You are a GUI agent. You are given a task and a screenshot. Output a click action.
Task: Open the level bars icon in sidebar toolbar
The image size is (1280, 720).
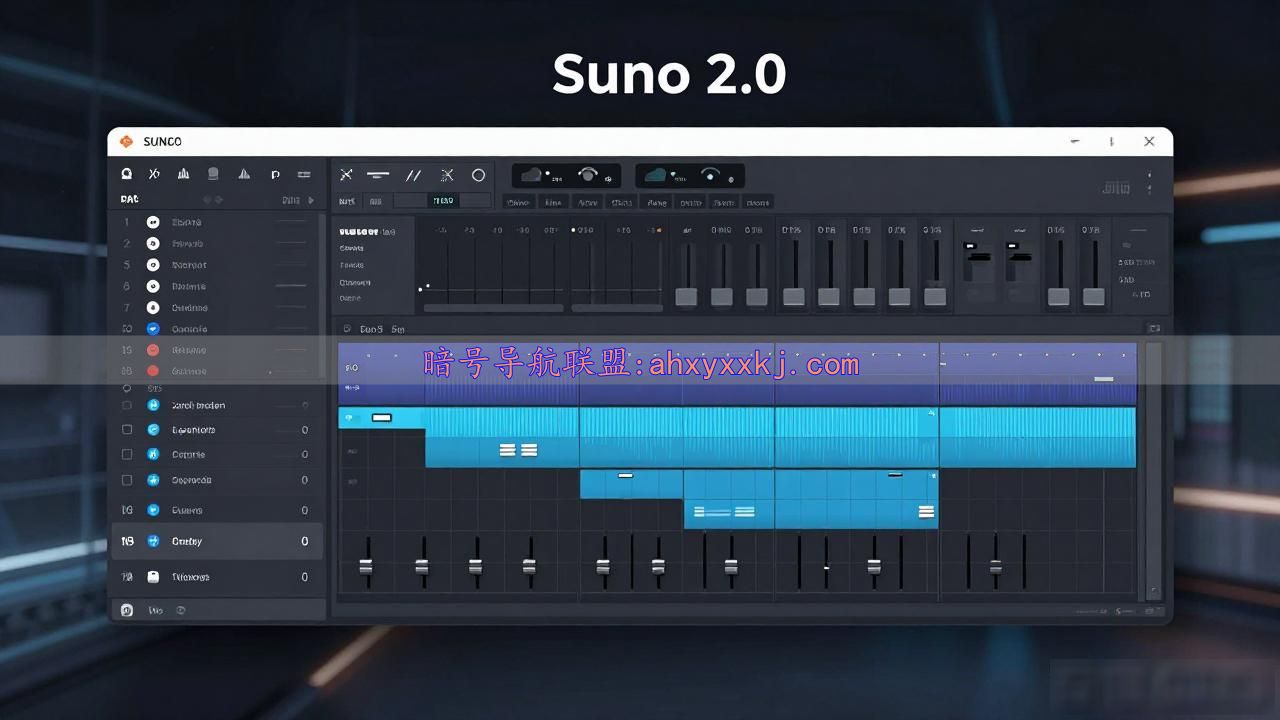click(183, 173)
